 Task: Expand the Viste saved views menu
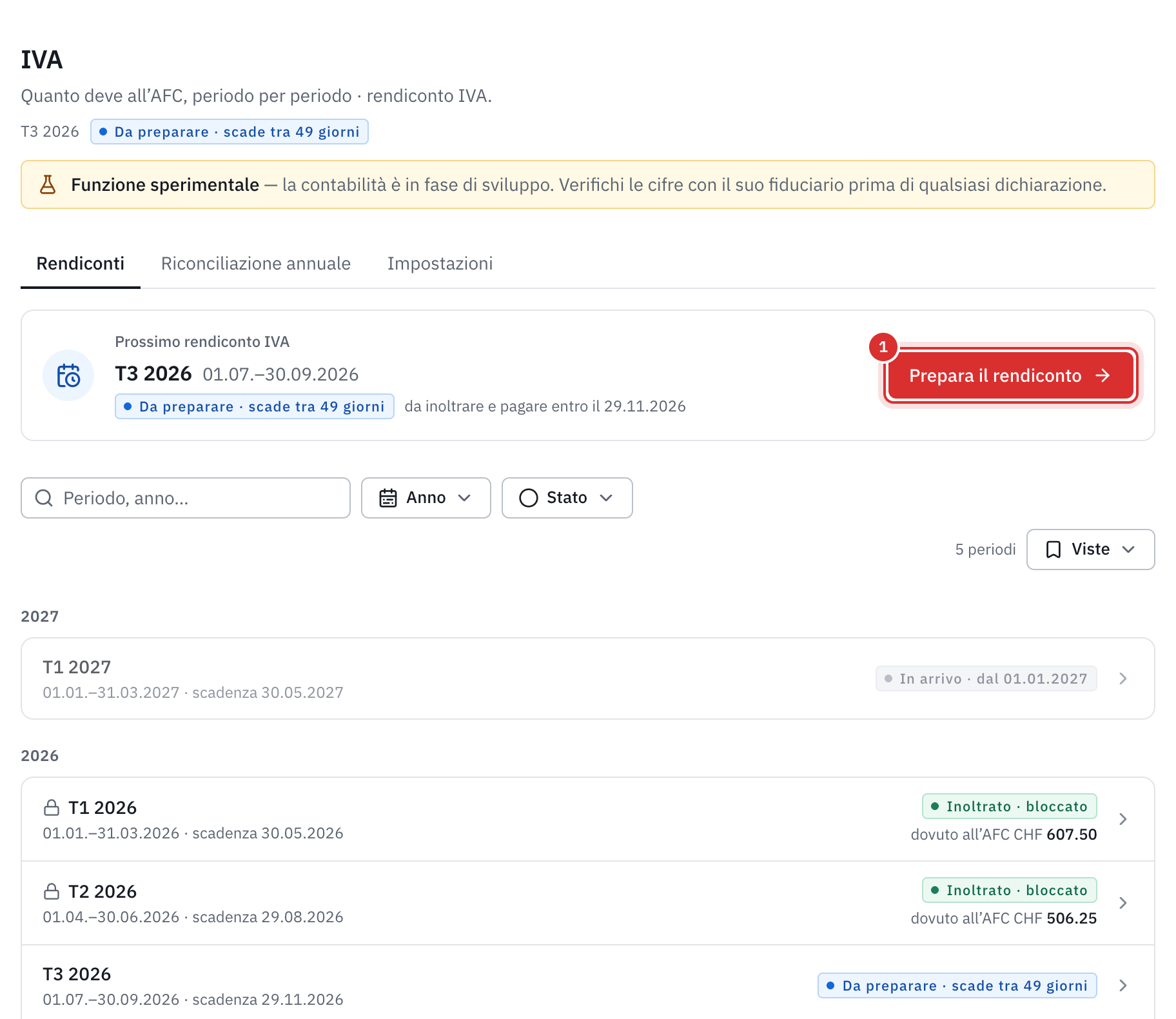[x=1091, y=549]
